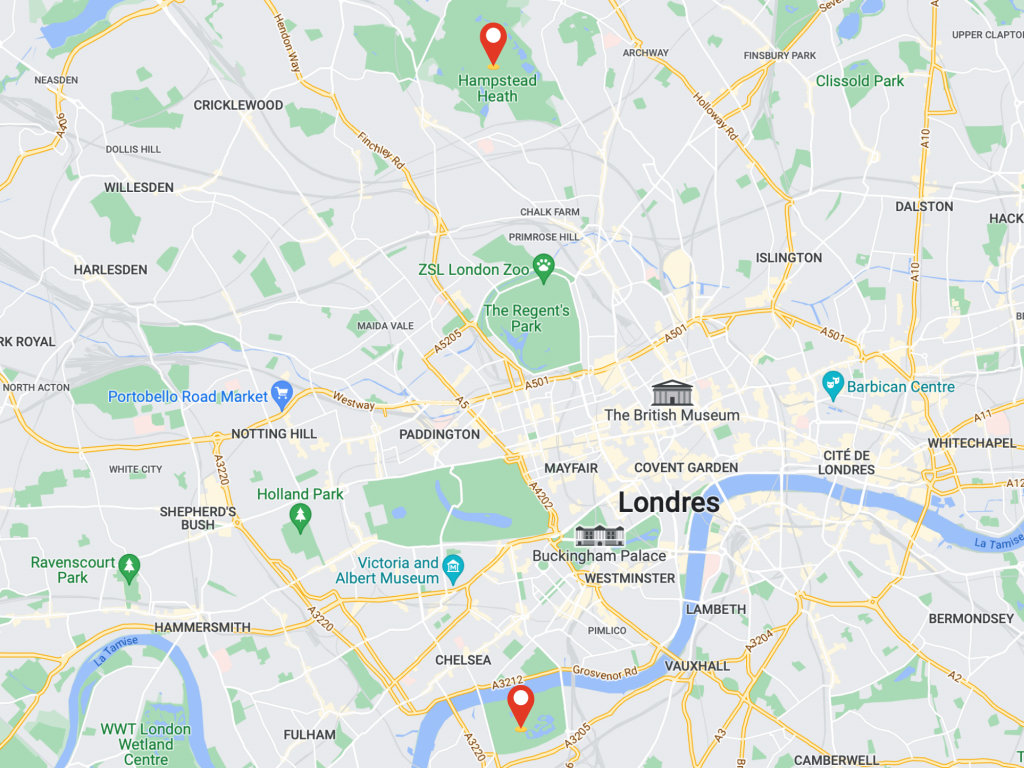Image resolution: width=1024 pixels, height=768 pixels.
Task: Open the Hampstead Heath place label
Action: (497, 88)
